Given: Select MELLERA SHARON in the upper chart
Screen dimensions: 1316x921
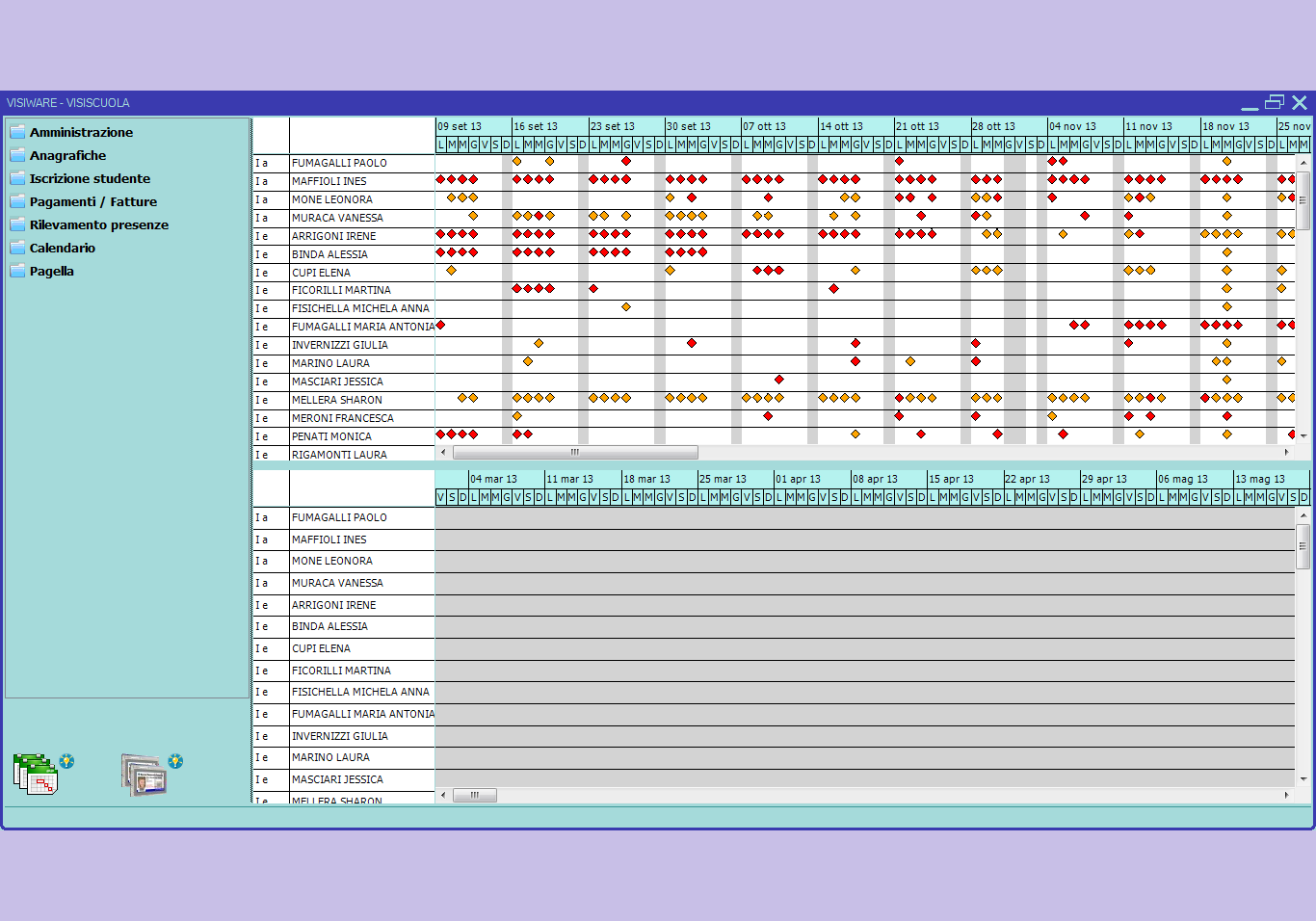Looking at the screenshot, I should tap(337, 400).
